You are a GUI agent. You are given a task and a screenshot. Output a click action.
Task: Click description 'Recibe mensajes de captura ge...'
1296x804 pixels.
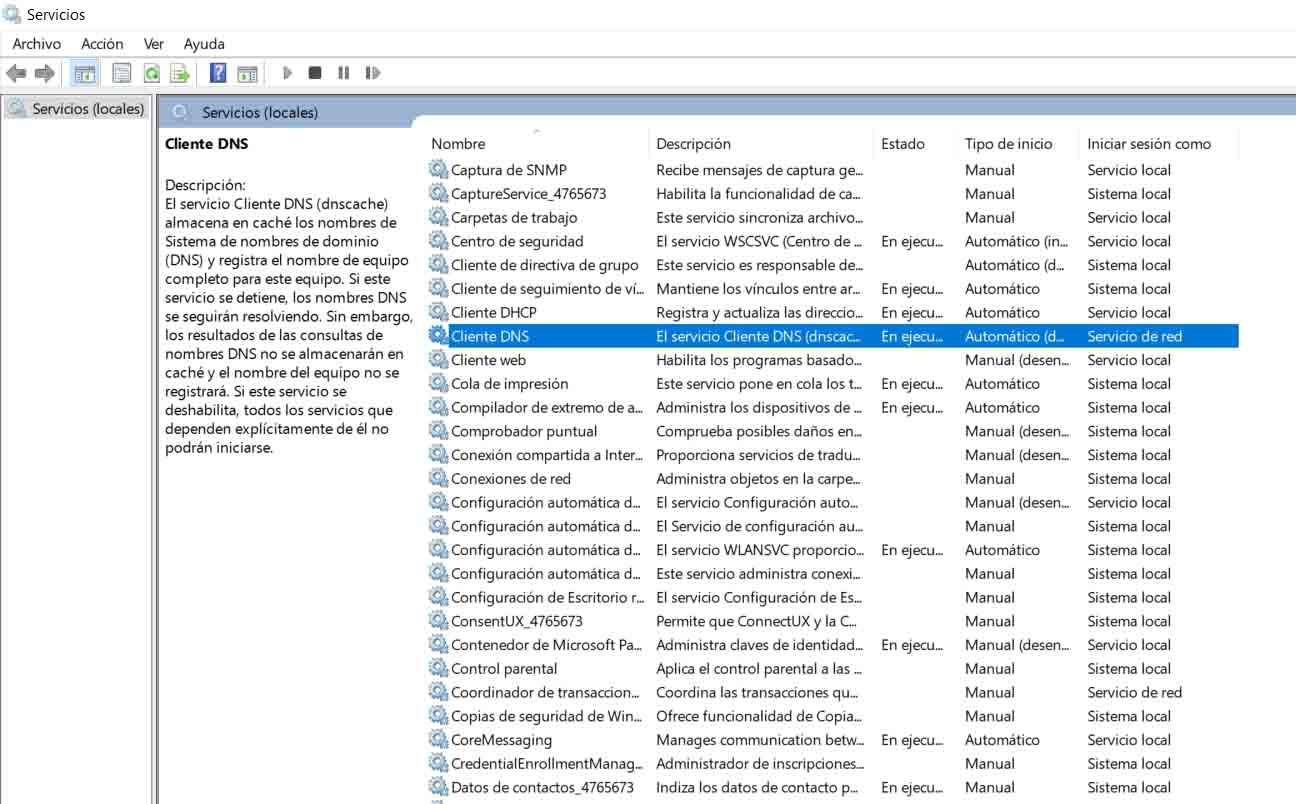[x=759, y=170]
